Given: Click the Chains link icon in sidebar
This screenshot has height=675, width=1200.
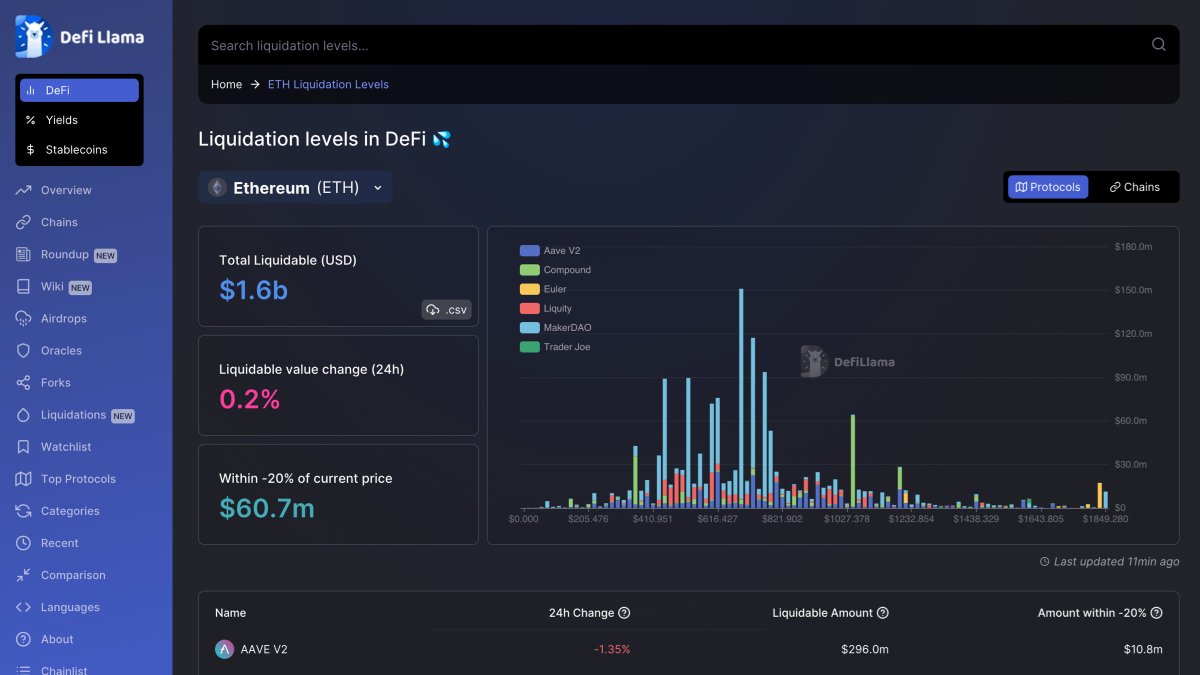Looking at the screenshot, I should (x=23, y=222).
